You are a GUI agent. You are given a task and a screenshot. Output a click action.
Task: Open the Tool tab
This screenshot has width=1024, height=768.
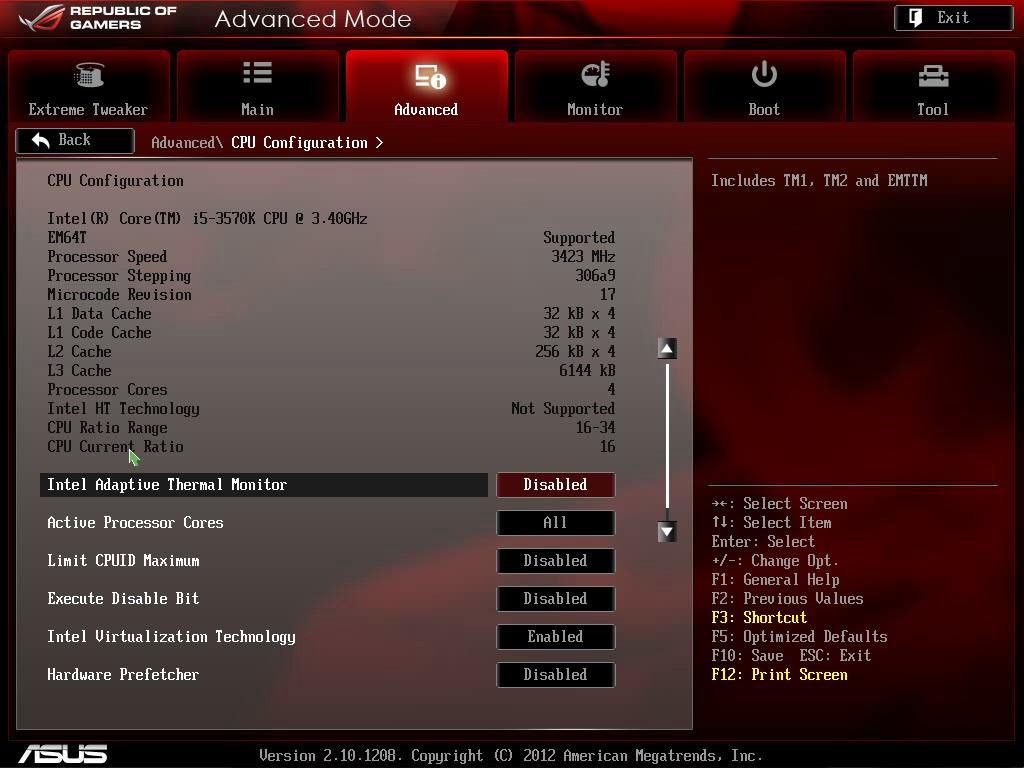click(933, 86)
